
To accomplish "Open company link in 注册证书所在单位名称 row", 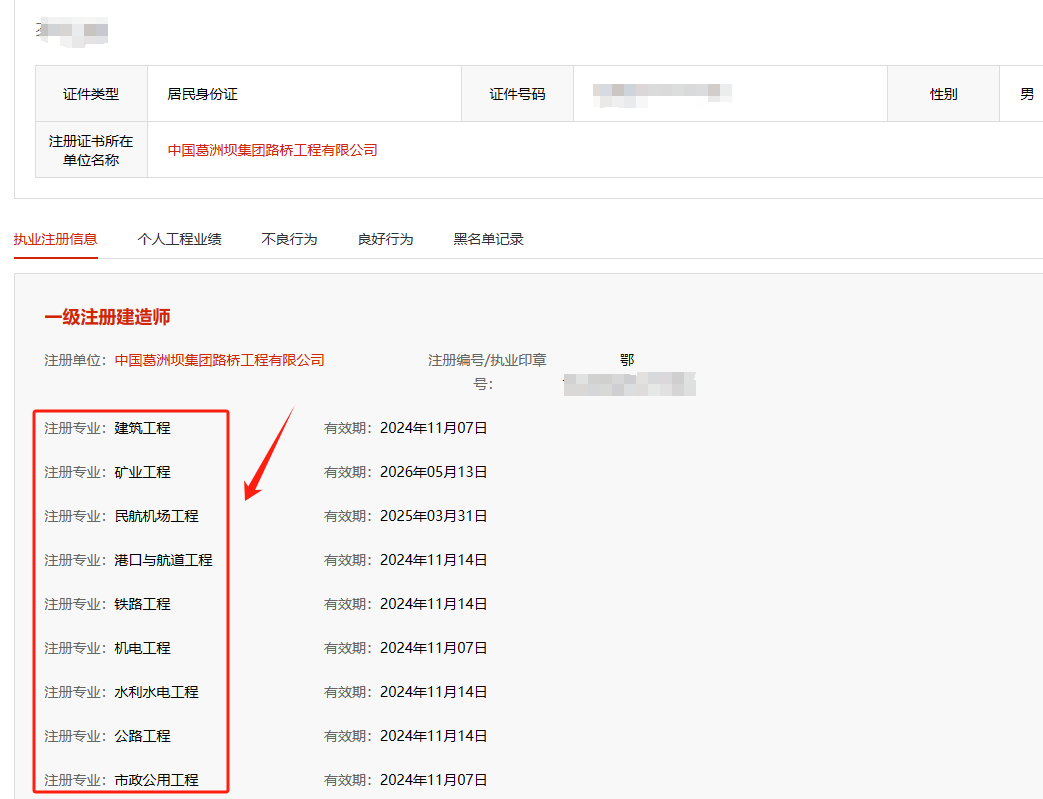I will pos(272,150).
